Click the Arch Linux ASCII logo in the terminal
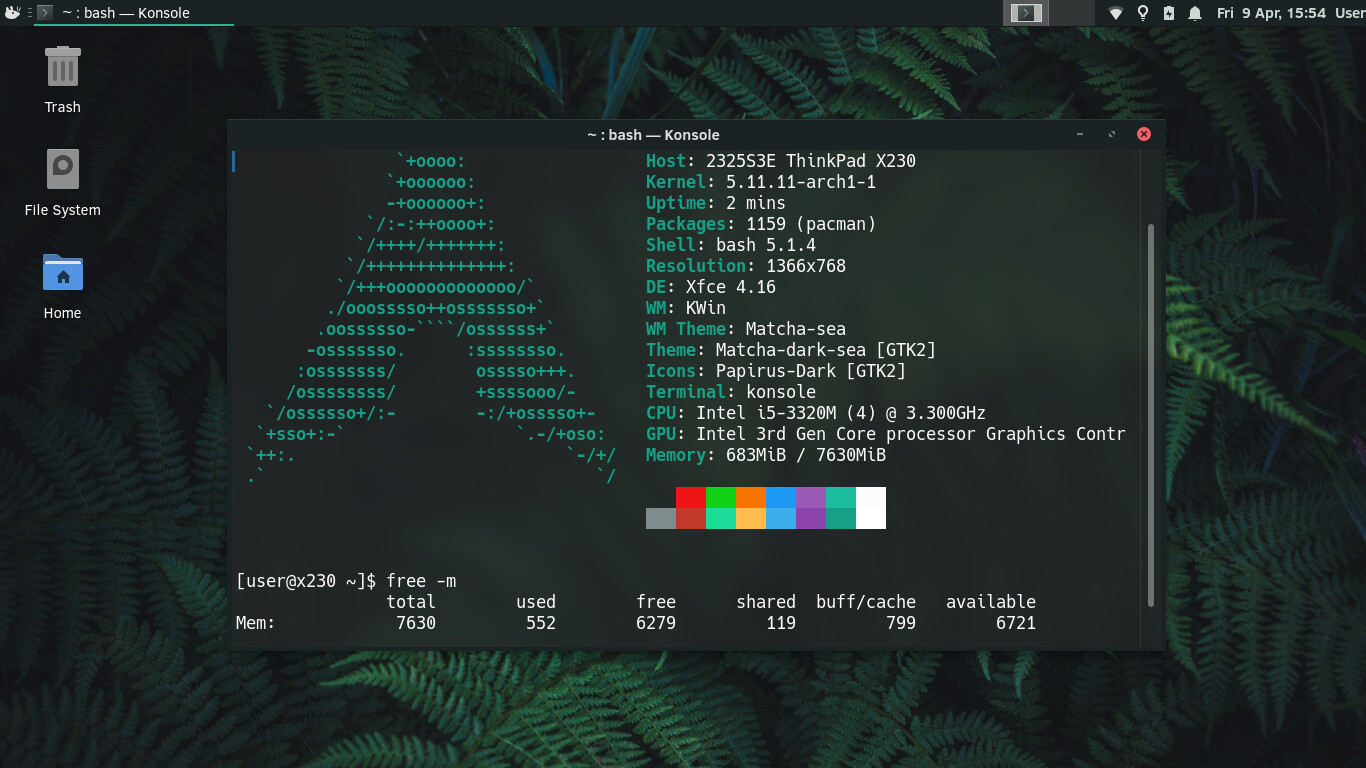Screen dimensions: 1366x768 coord(431,318)
